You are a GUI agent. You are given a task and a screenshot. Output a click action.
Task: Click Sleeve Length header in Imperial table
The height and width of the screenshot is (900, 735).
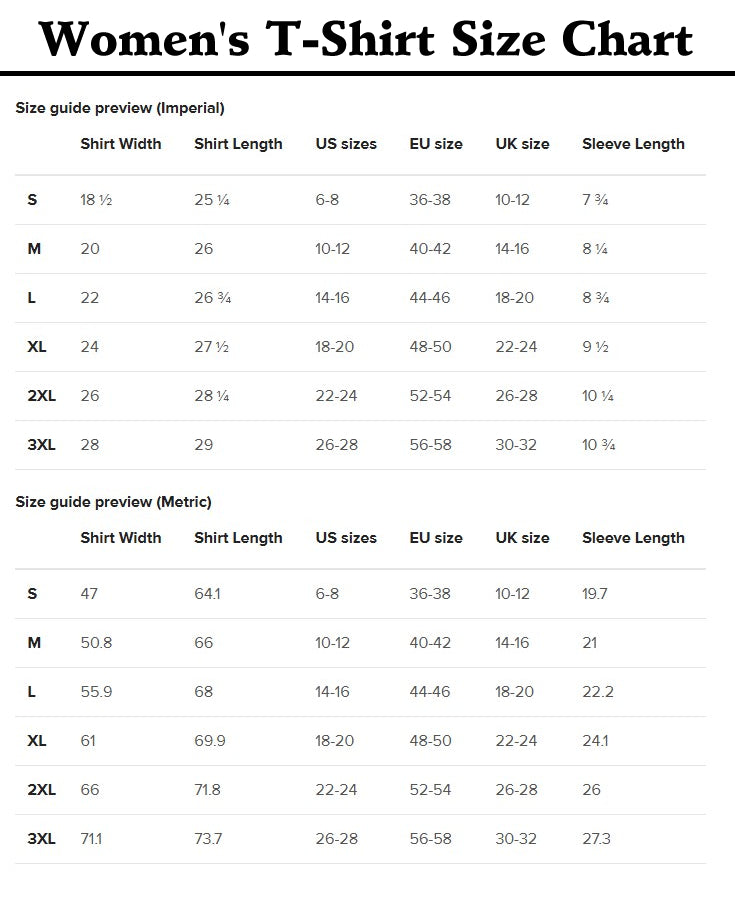pos(633,144)
